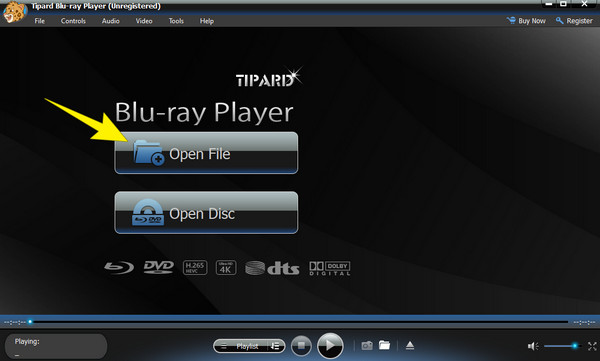
Task: Open the Help menu
Action: 207,21
